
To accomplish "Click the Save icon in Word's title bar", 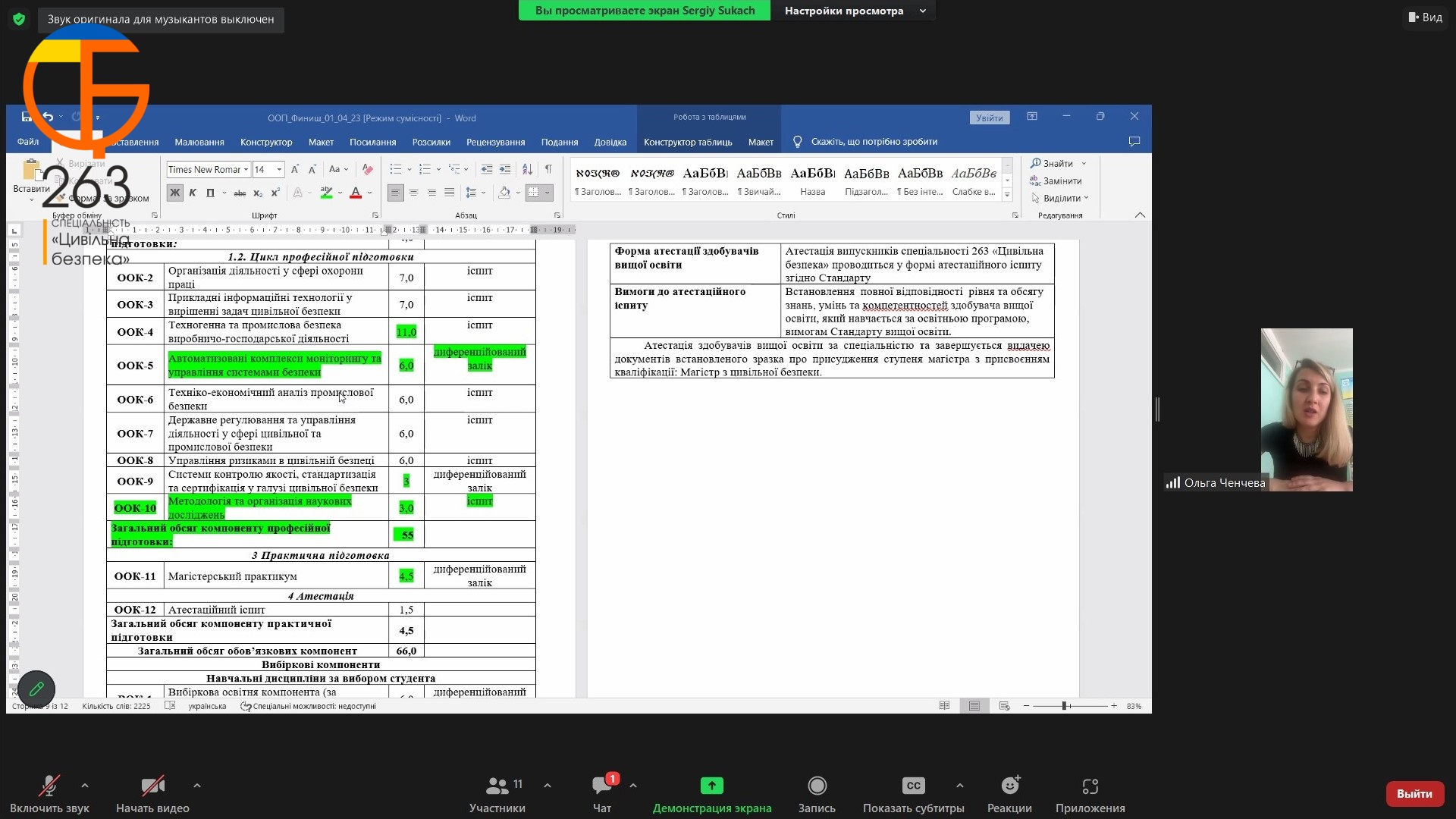I will 27,117.
